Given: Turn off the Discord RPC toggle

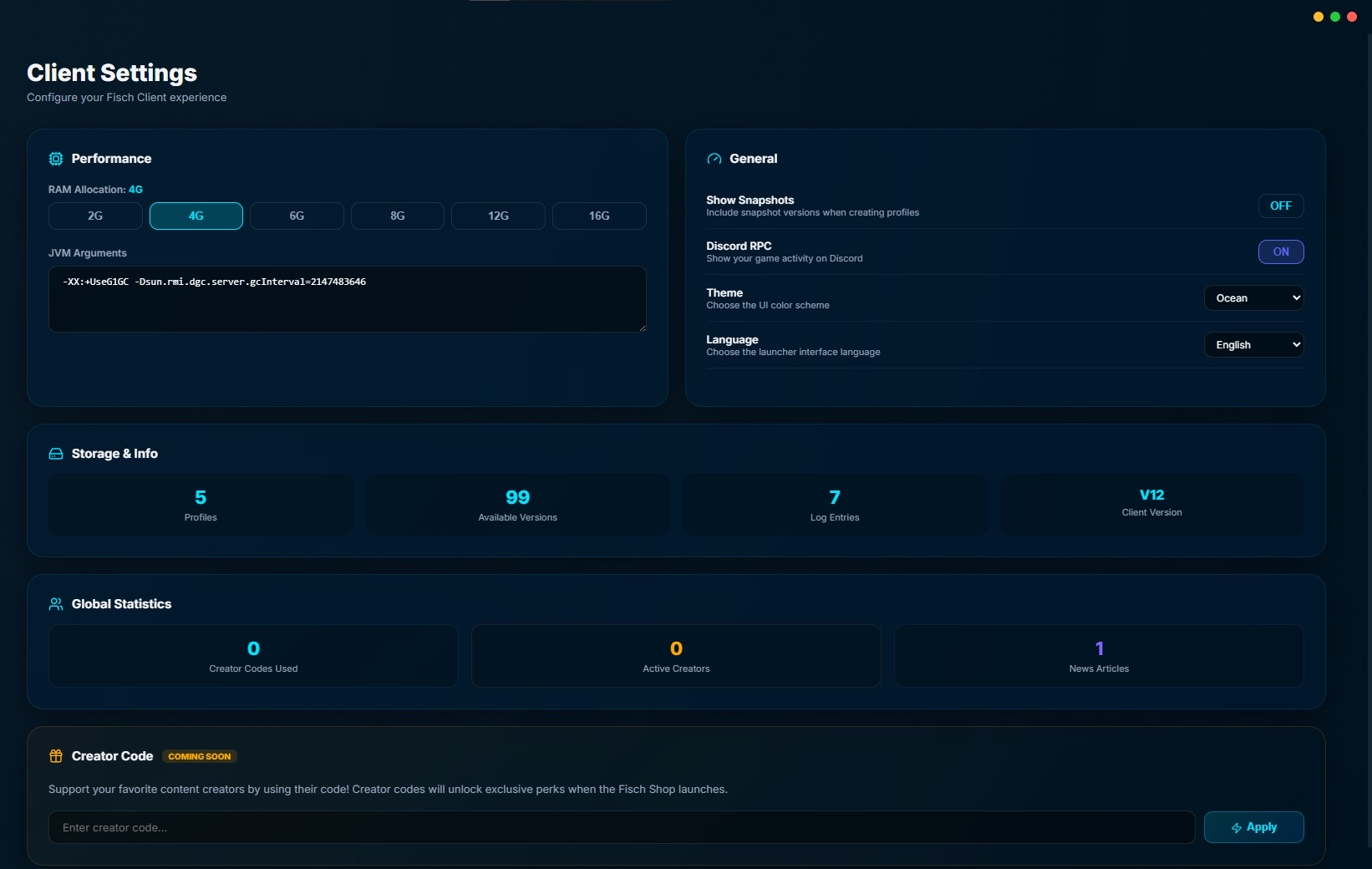Looking at the screenshot, I should tap(1281, 252).
